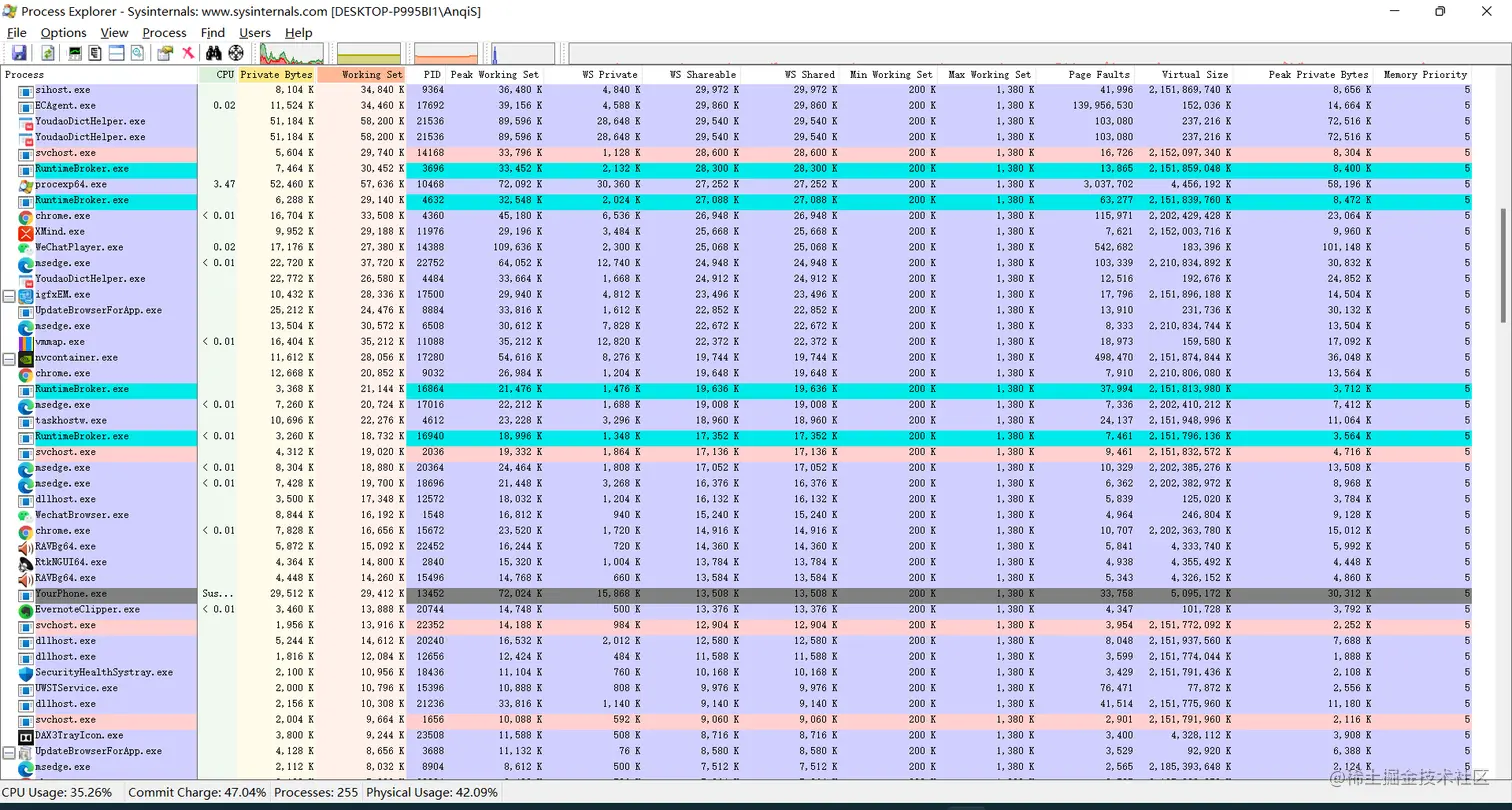Click the yellow commit history graph
The image size is (1512, 810).
tap(369, 54)
